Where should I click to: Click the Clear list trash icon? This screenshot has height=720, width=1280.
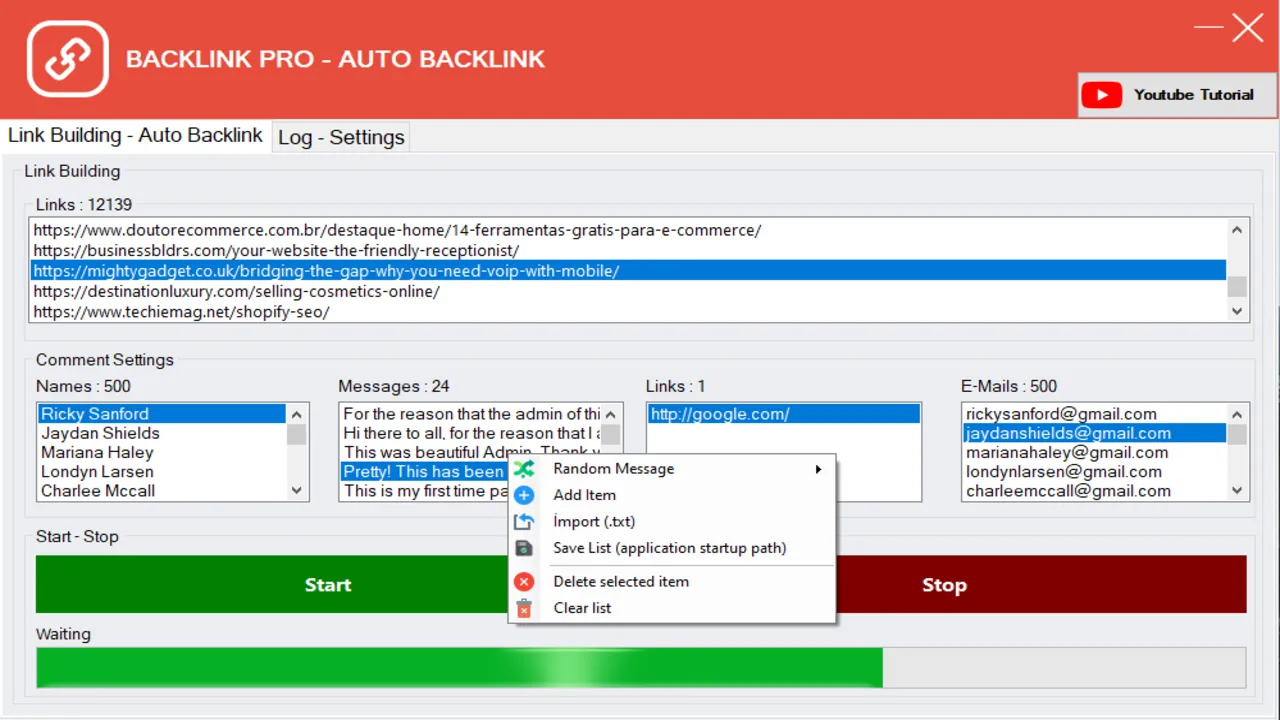(524, 608)
